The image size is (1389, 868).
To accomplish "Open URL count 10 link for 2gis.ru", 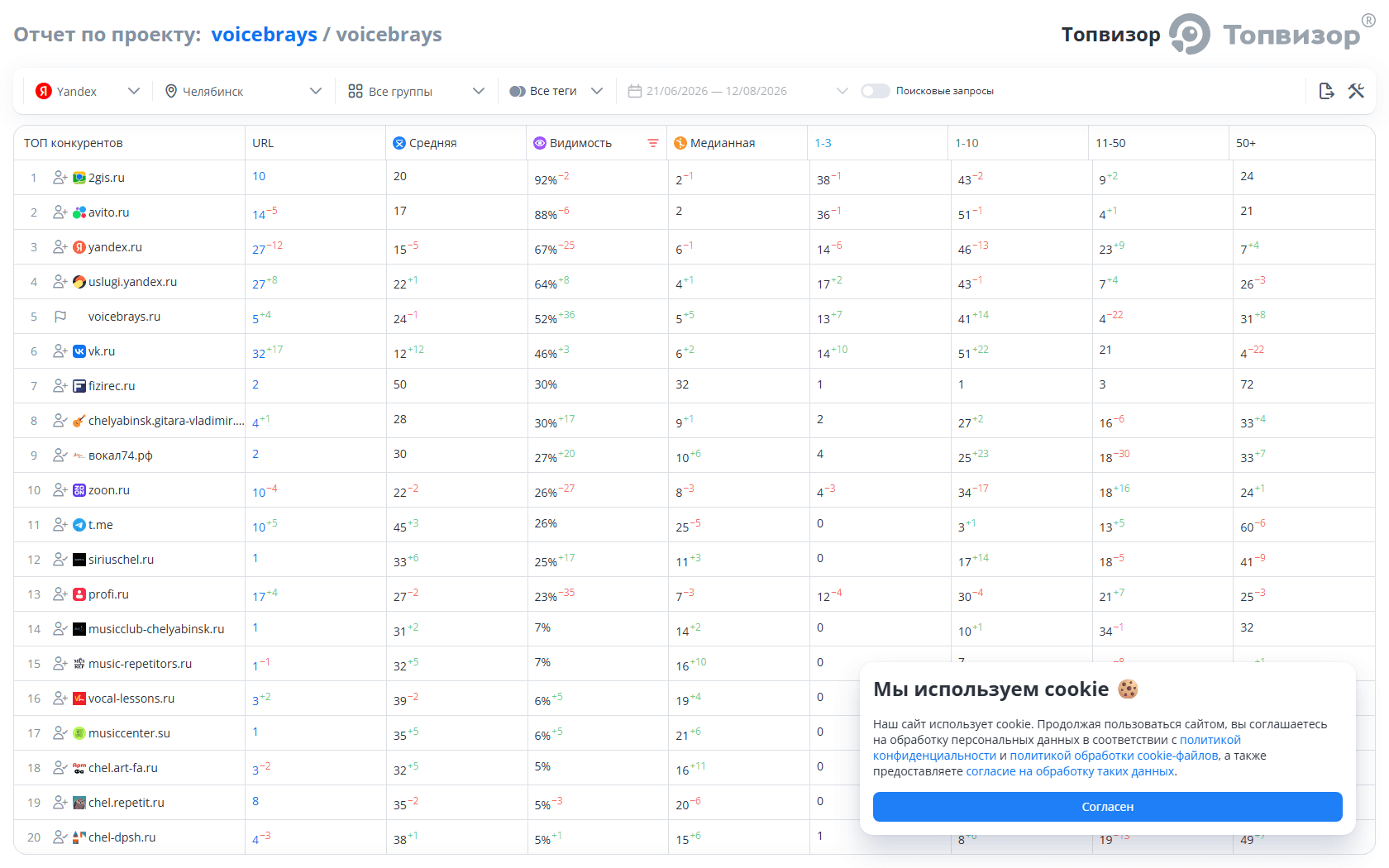I will pos(259,176).
